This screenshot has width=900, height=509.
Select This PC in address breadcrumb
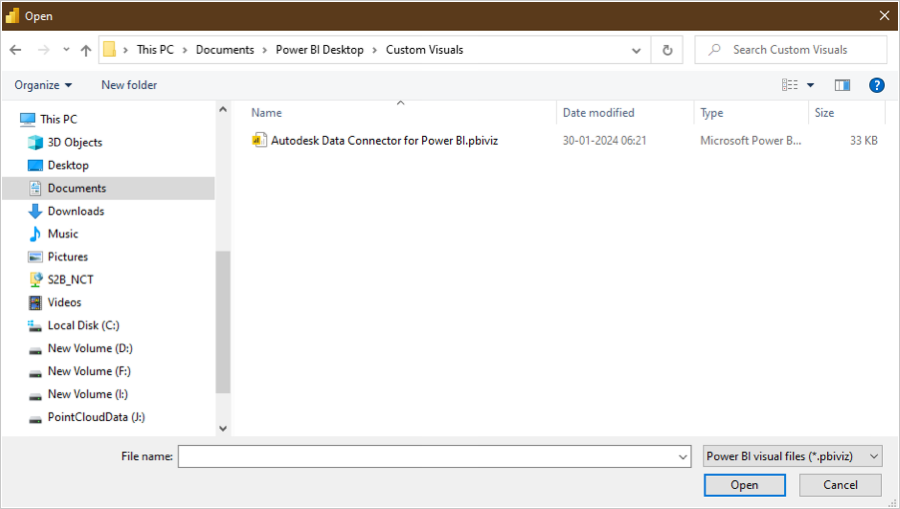[x=155, y=50]
